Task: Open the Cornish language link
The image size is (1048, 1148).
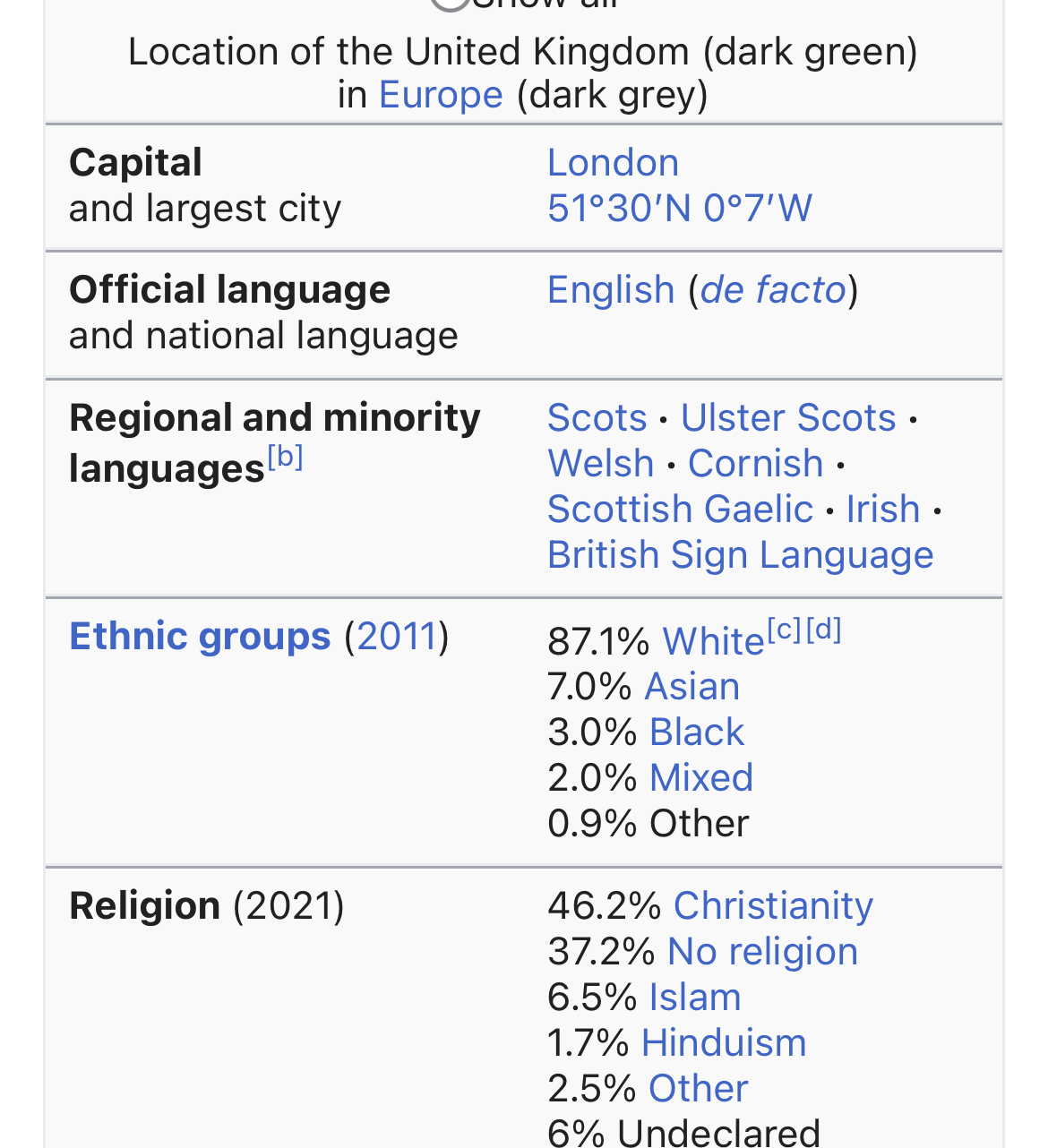Action: click(755, 464)
